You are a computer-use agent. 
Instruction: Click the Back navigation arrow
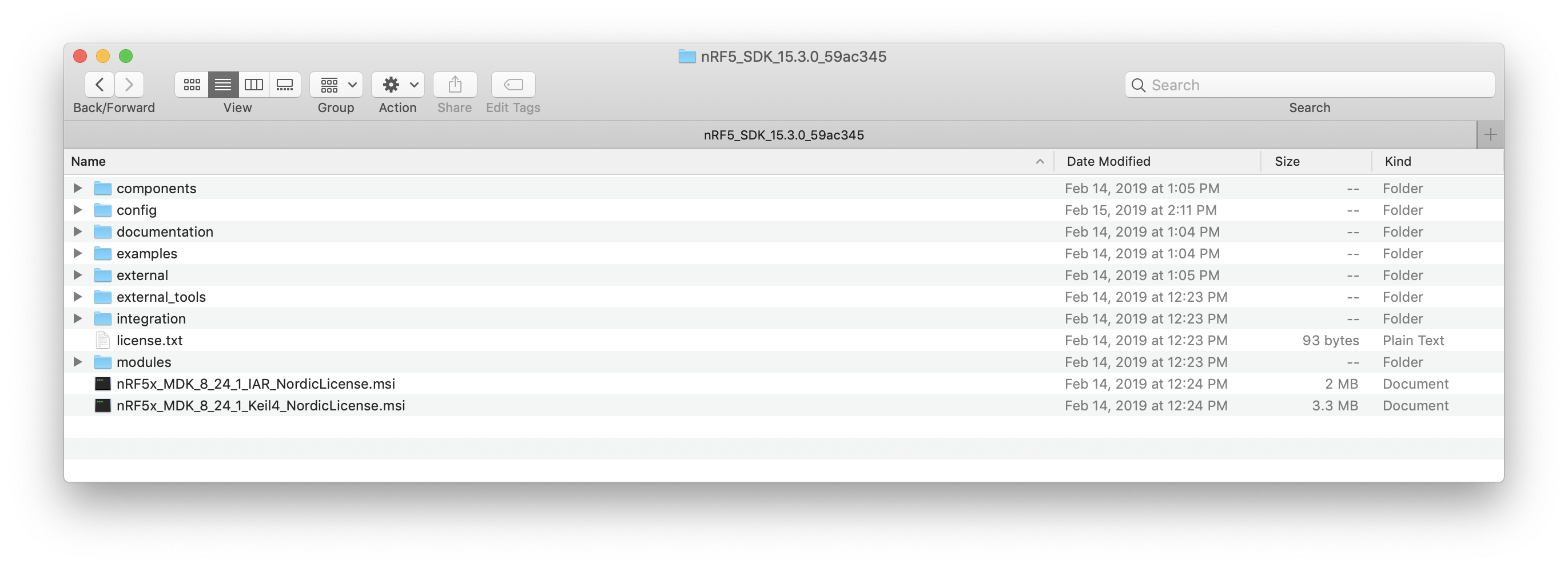100,85
